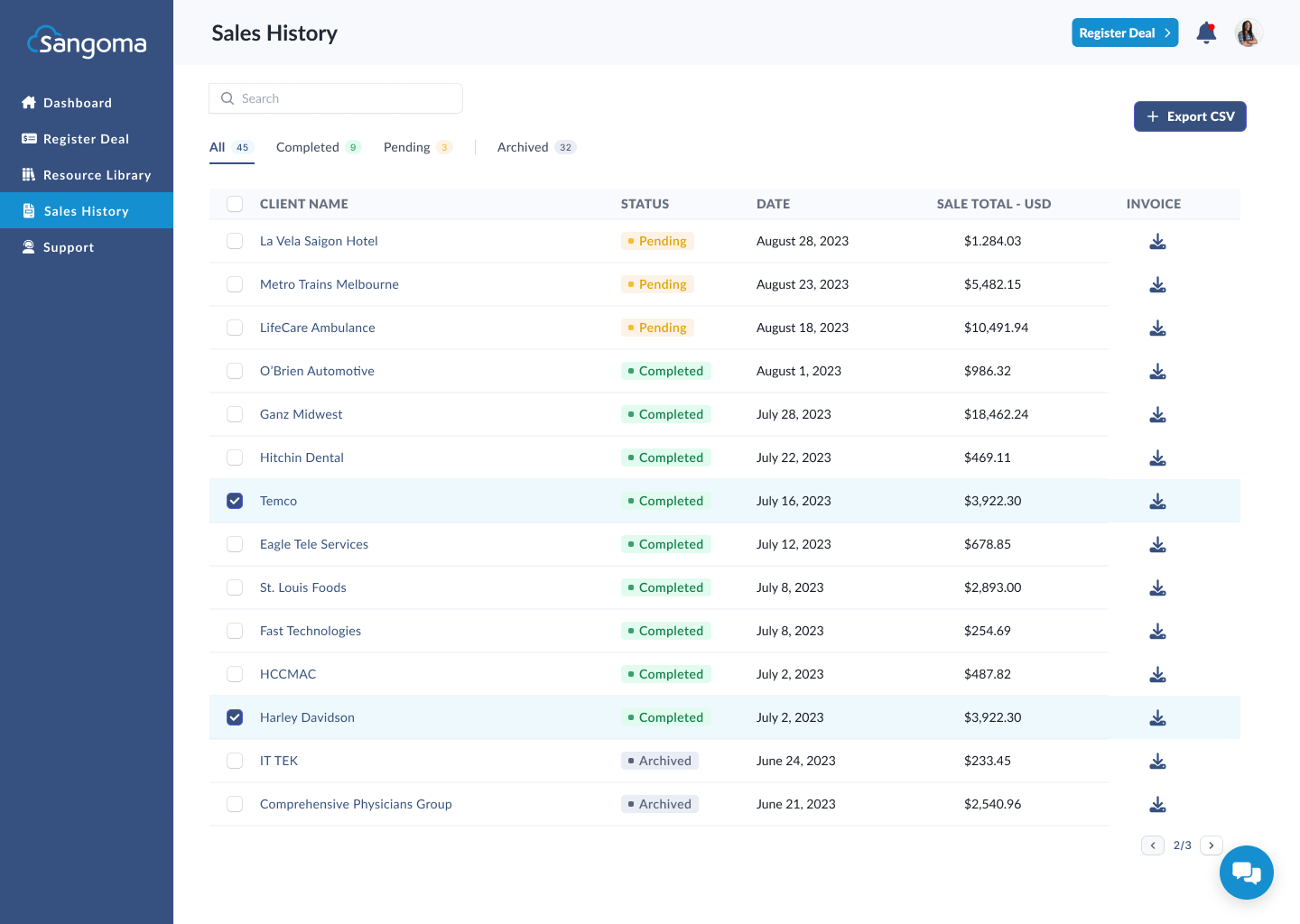This screenshot has height=924, width=1300.
Task: Download the invoice for Ganz Midwest
Action: coord(1157,414)
